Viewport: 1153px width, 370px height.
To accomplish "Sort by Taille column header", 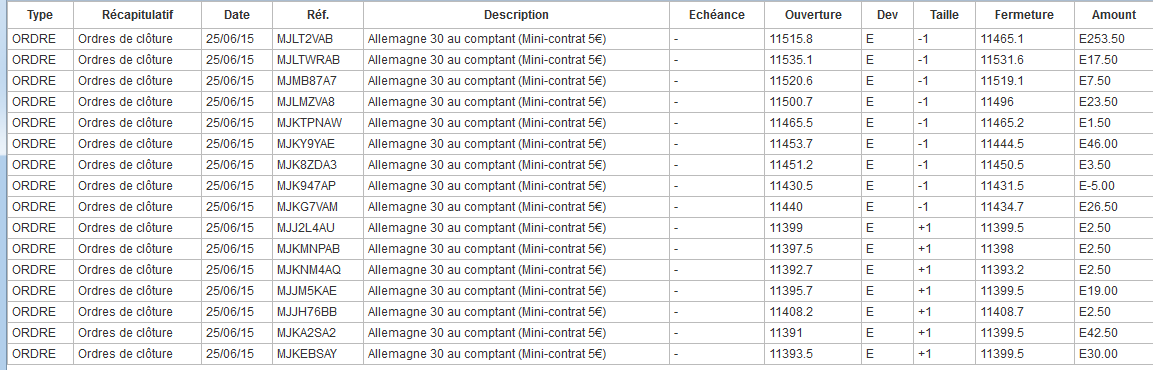I will tap(944, 15).
